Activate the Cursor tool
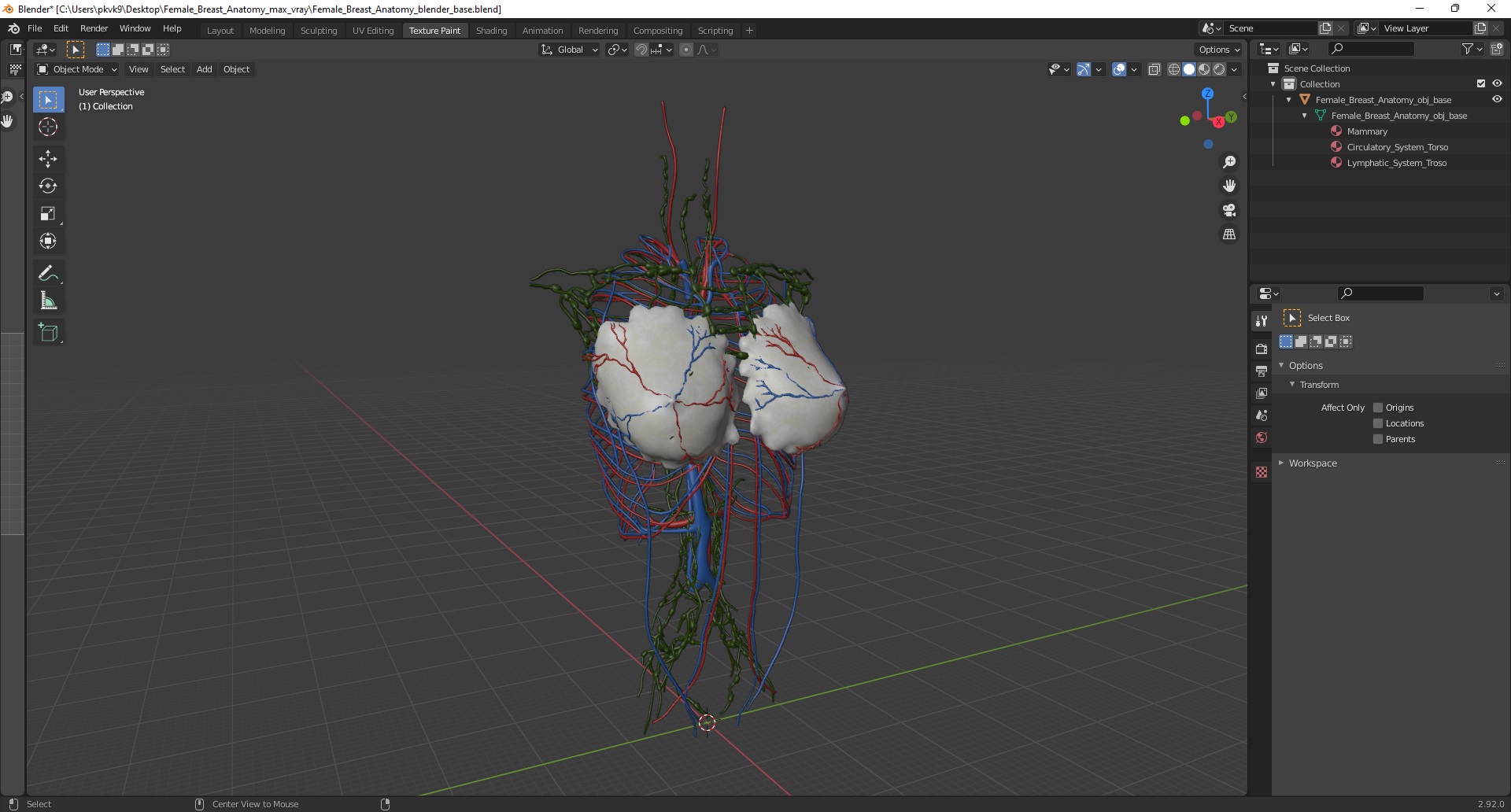1511x812 pixels. click(48, 127)
